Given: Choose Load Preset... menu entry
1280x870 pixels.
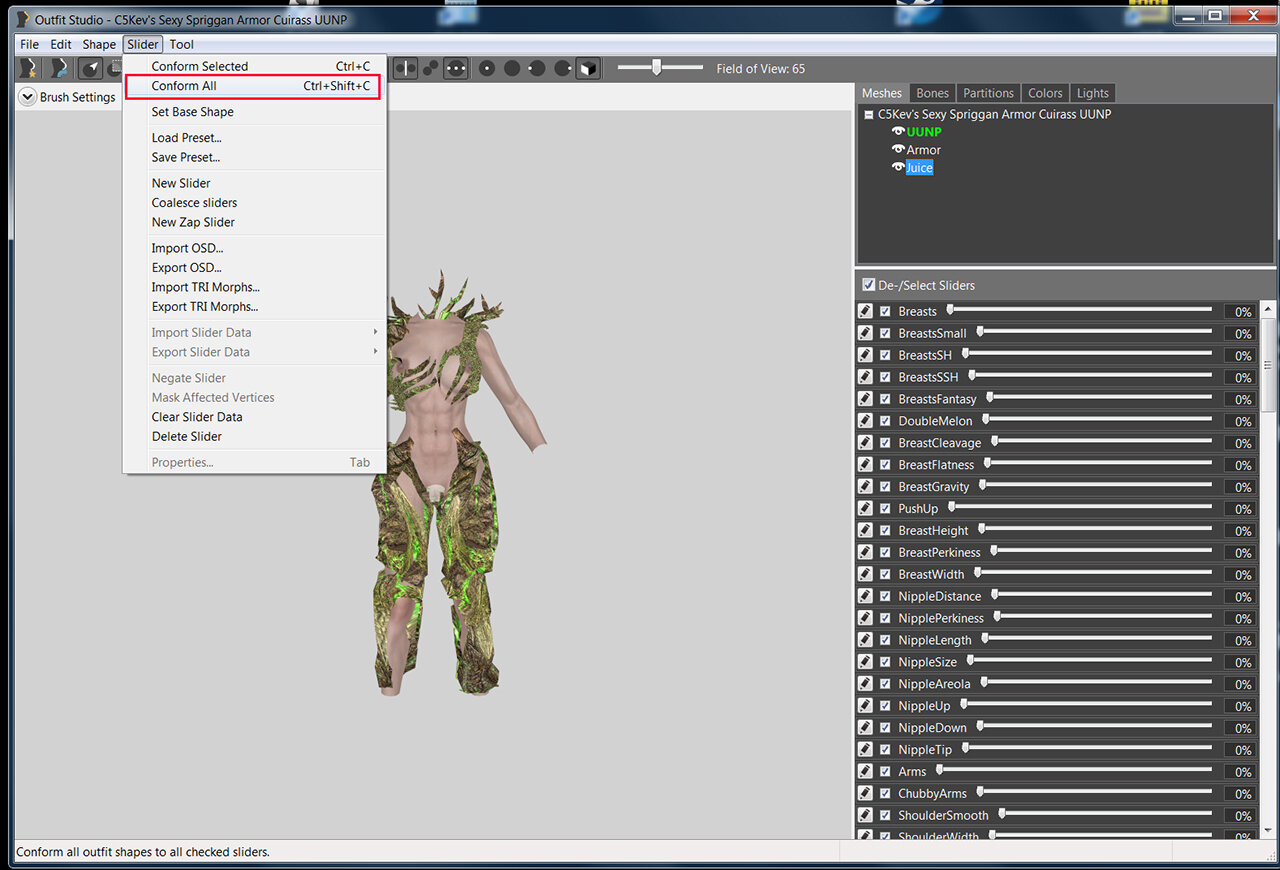Looking at the screenshot, I should click(254, 138).
